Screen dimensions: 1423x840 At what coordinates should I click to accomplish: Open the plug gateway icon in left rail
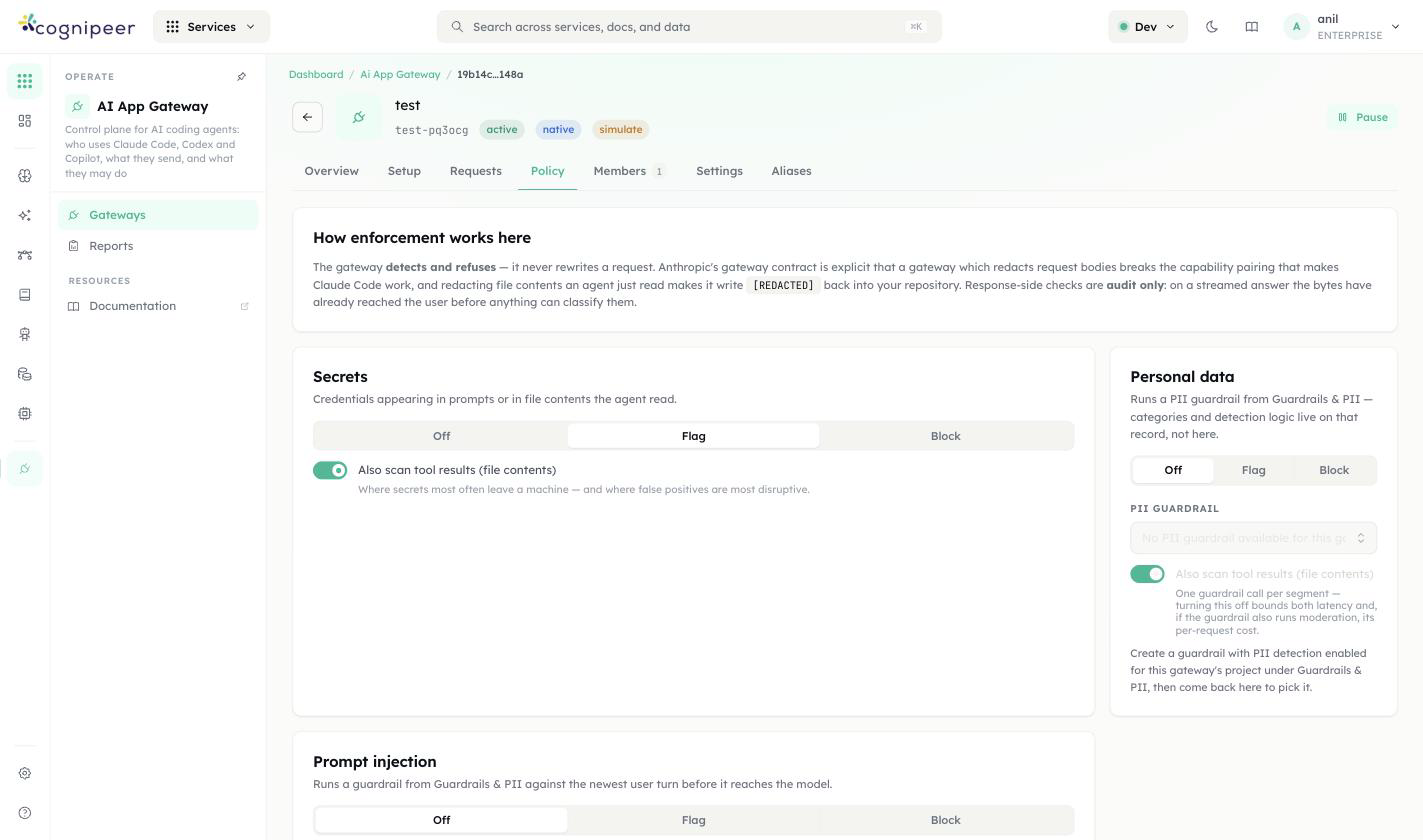[25, 468]
